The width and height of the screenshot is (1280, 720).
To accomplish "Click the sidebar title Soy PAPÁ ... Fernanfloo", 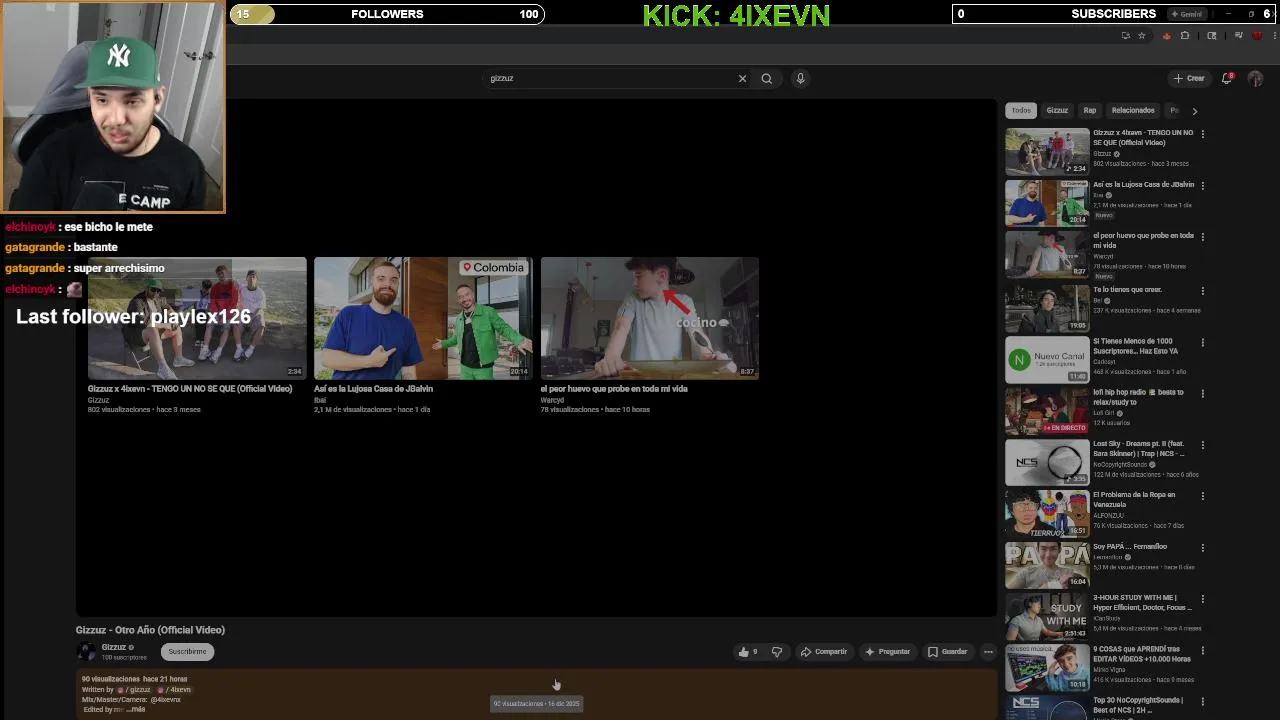I will (x=1130, y=547).
